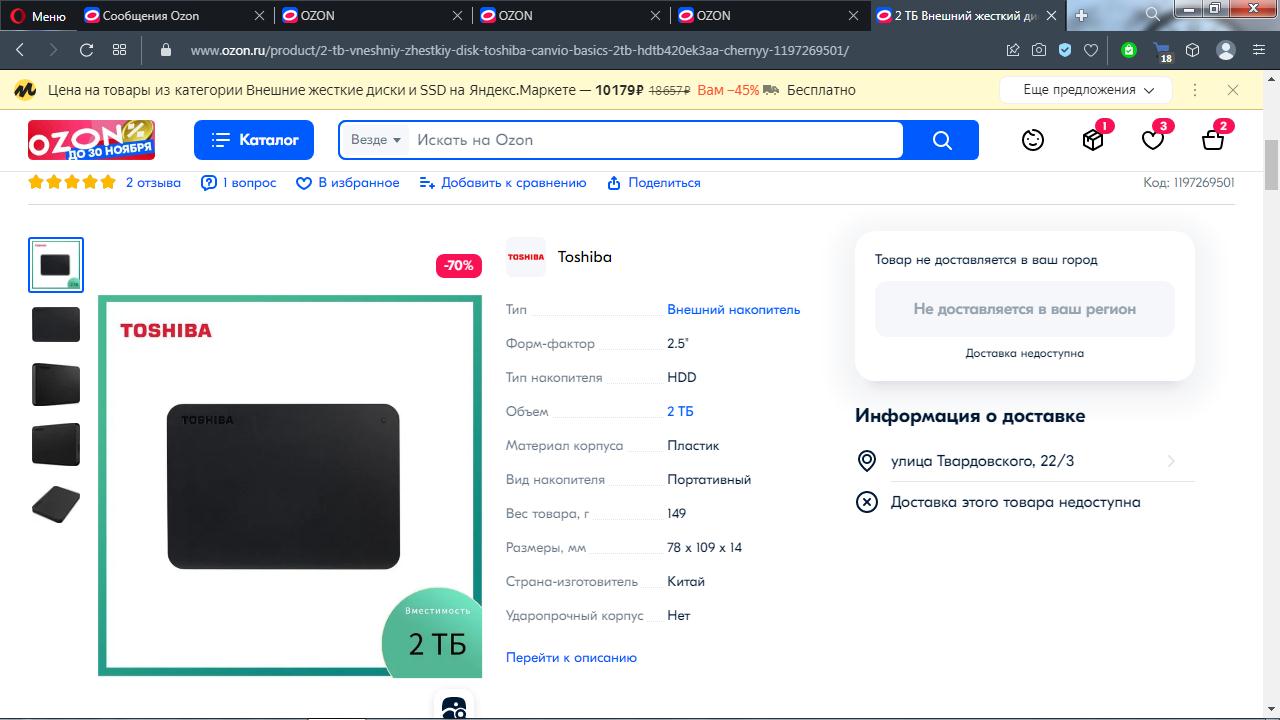The height and width of the screenshot is (720, 1280).
Task: Open the Opera Меню button
Action: tap(38, 16)
